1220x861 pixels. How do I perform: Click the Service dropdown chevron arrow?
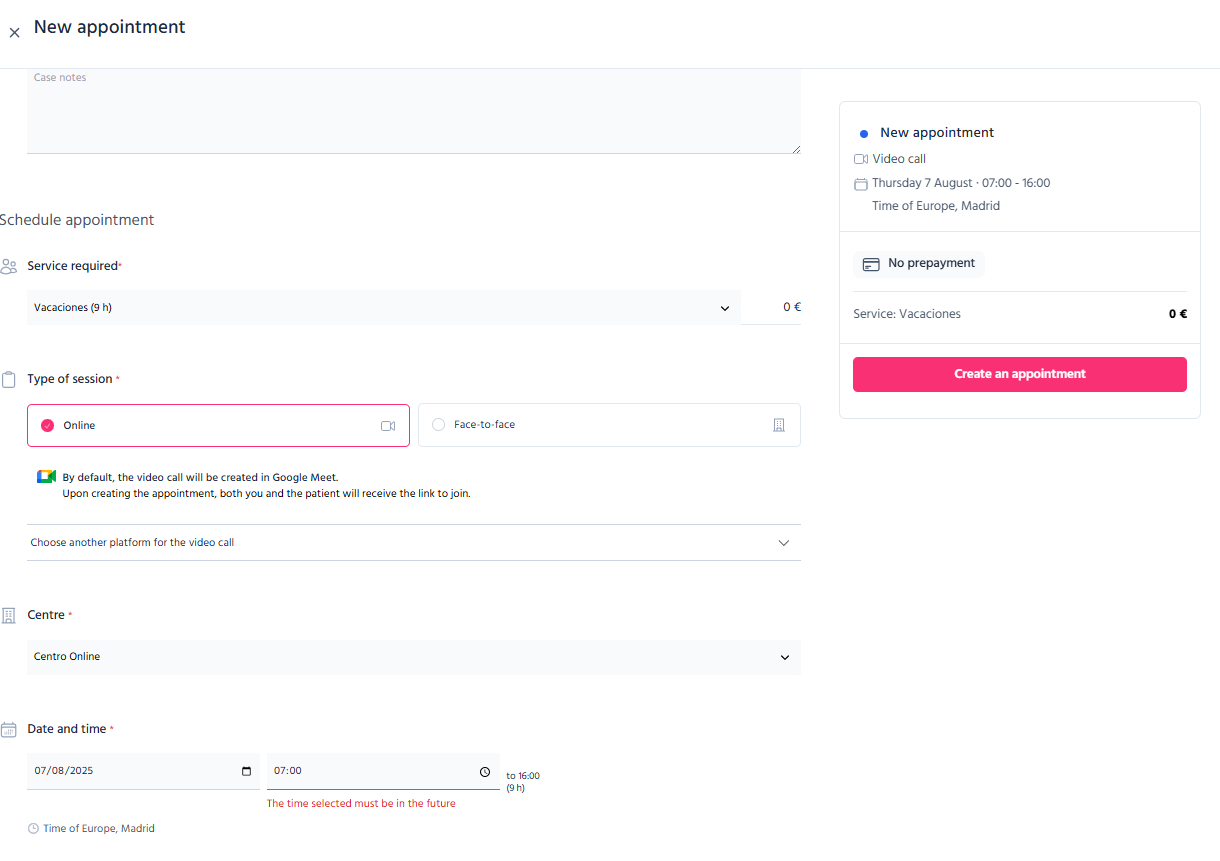click(x=725, y=308)
